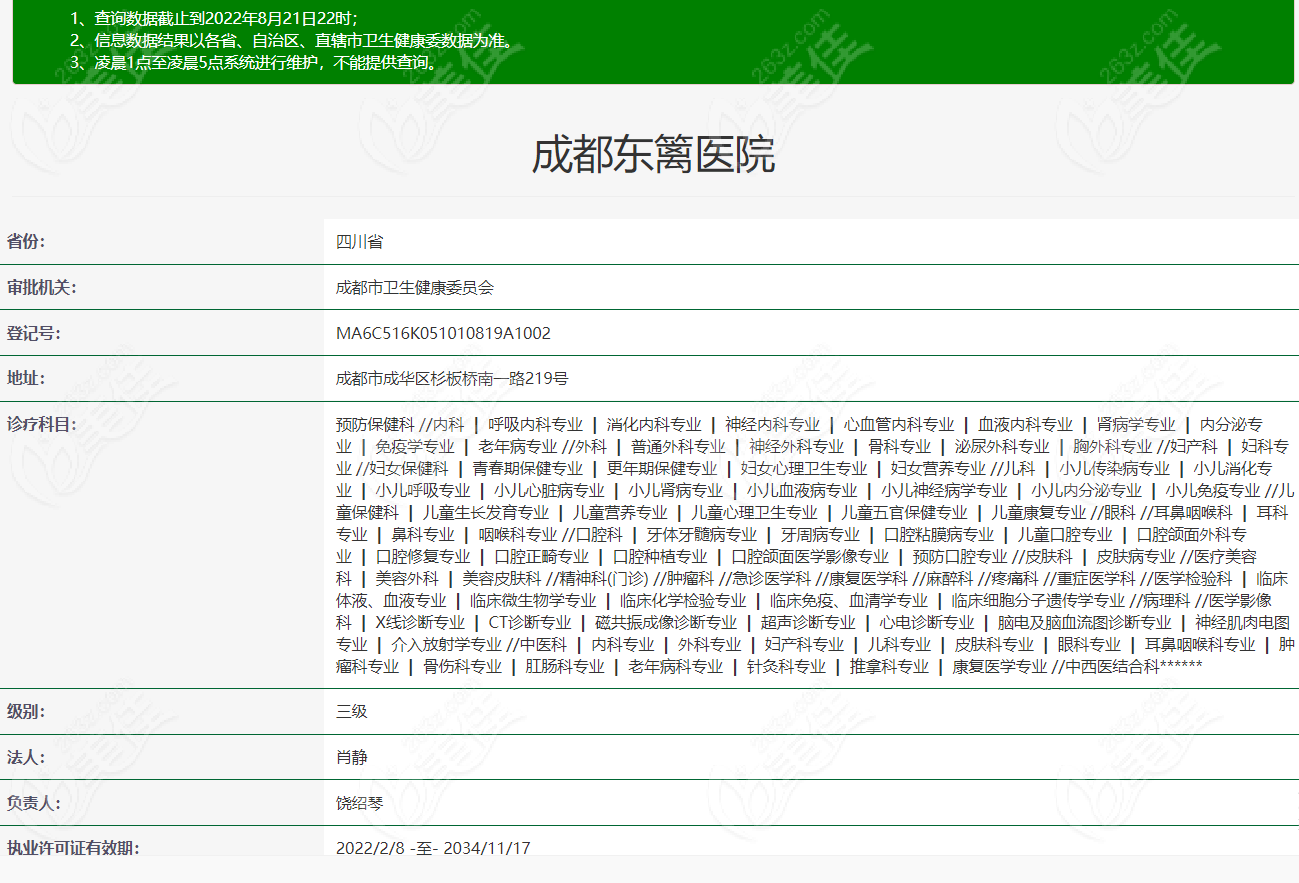Screen dimensions: 1299x883
Task: Click 血液内科专业 in the department list
Action: click(1025, 424)
